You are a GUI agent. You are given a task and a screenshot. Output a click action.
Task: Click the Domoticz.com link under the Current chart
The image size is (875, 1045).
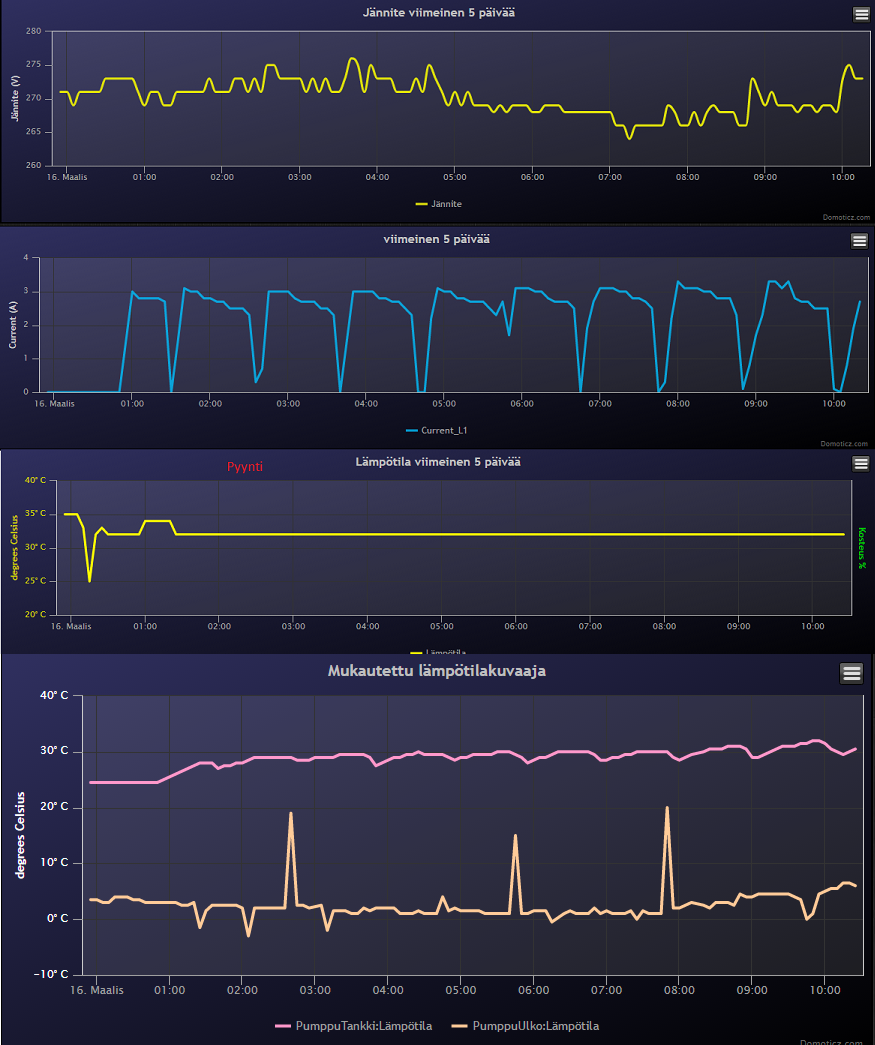tap(844, 444)
